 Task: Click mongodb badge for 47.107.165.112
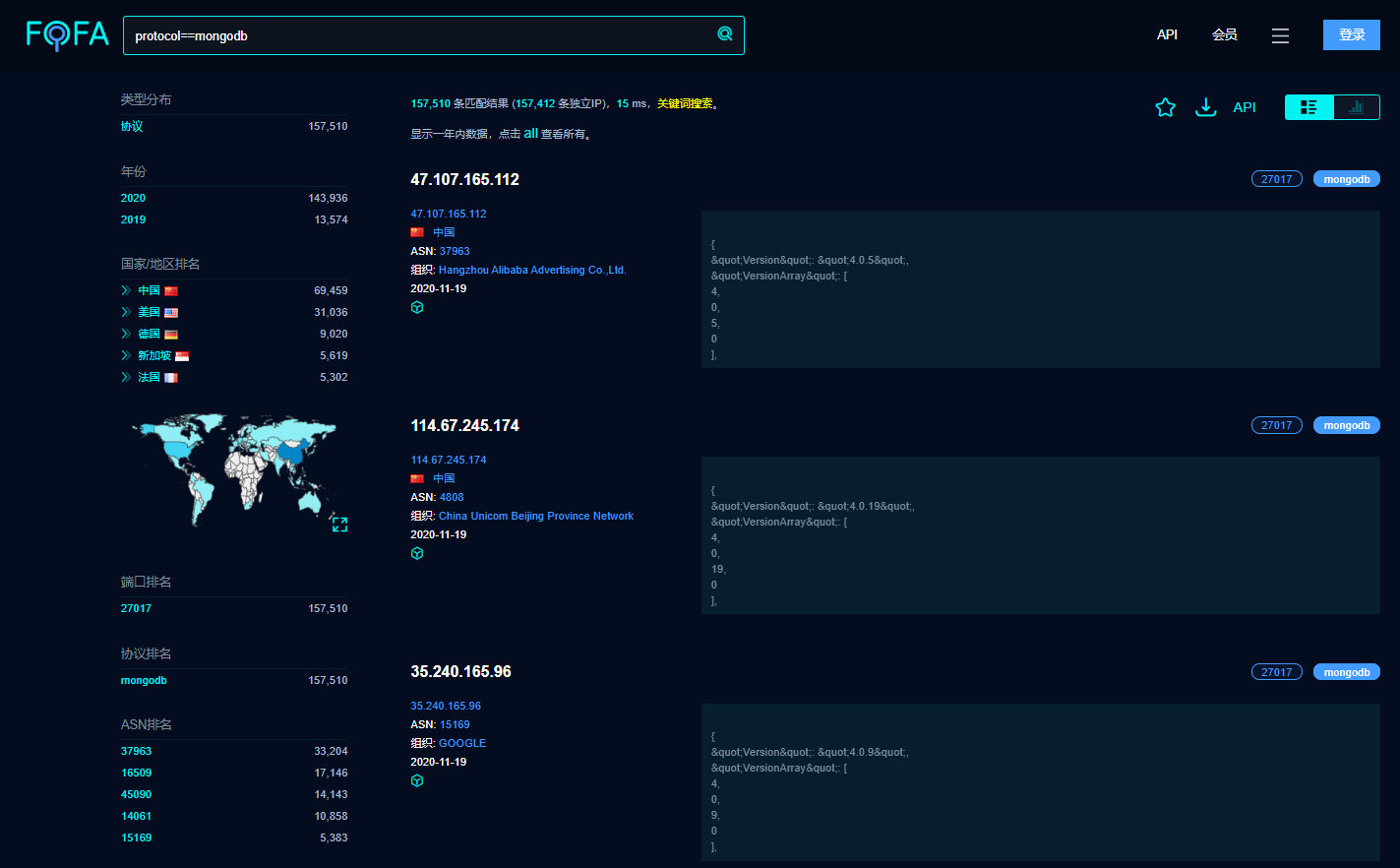pyautogui.click(x=1347, y=179)
